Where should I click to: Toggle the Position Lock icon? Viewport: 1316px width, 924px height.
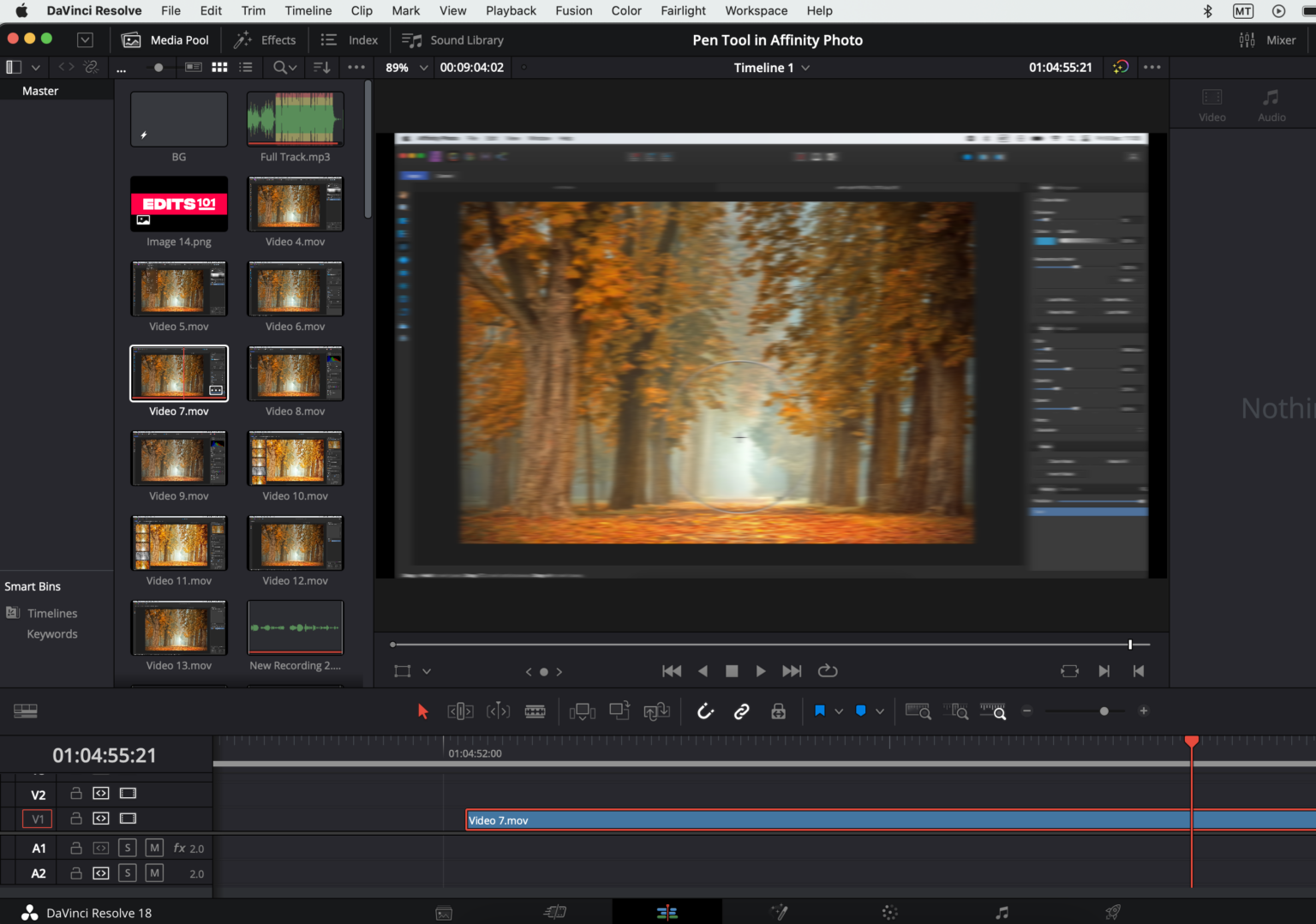779,711
